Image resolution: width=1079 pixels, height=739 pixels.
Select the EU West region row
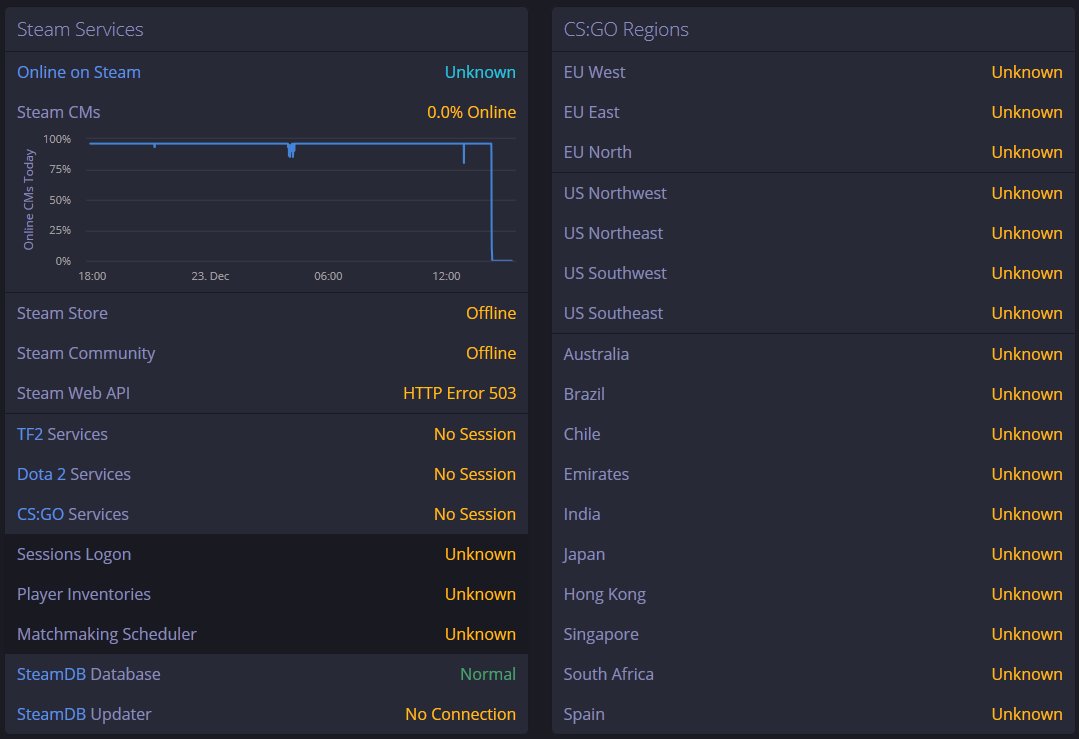[x=594, y=72]
